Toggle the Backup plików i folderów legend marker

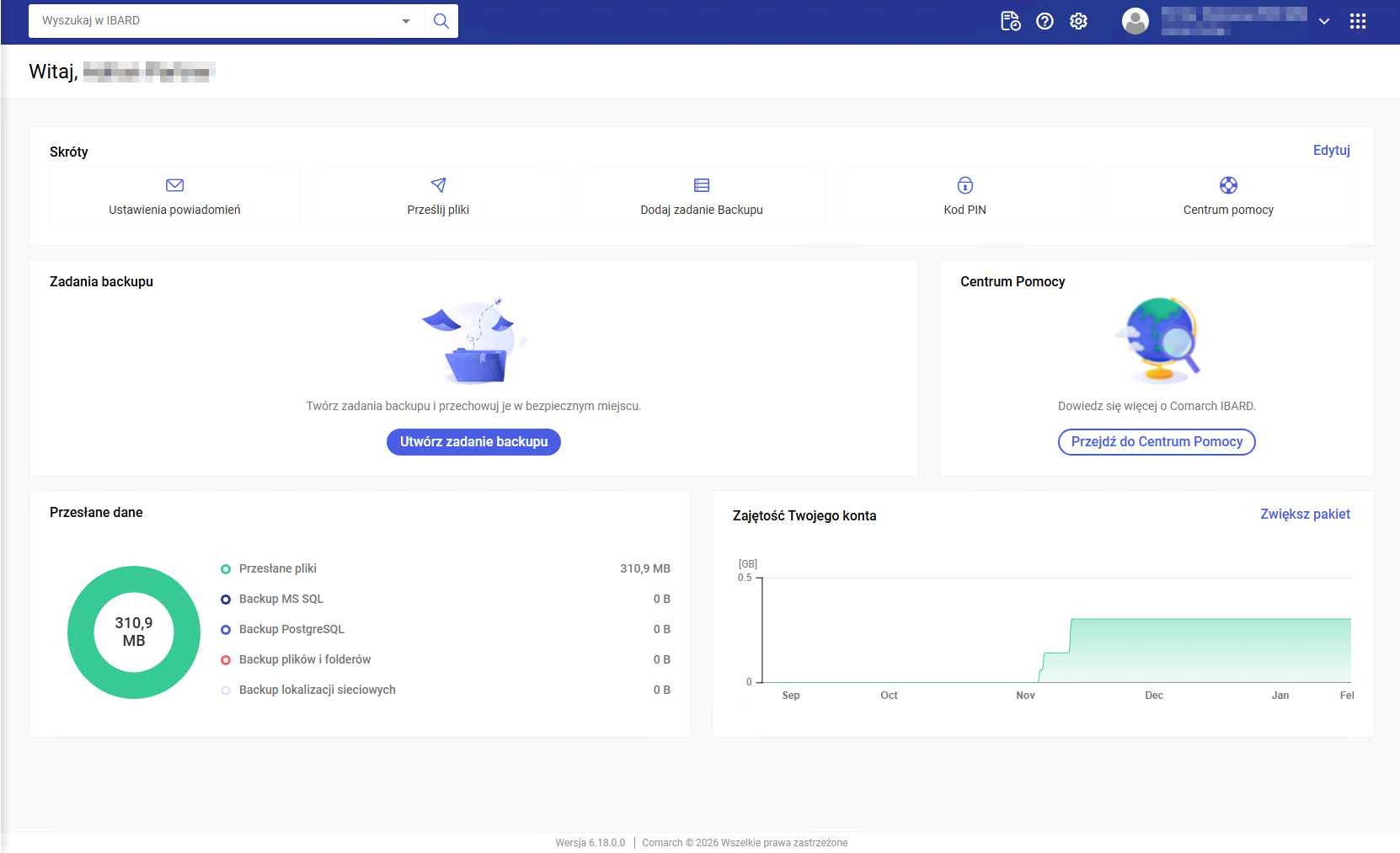coord(226,660)
